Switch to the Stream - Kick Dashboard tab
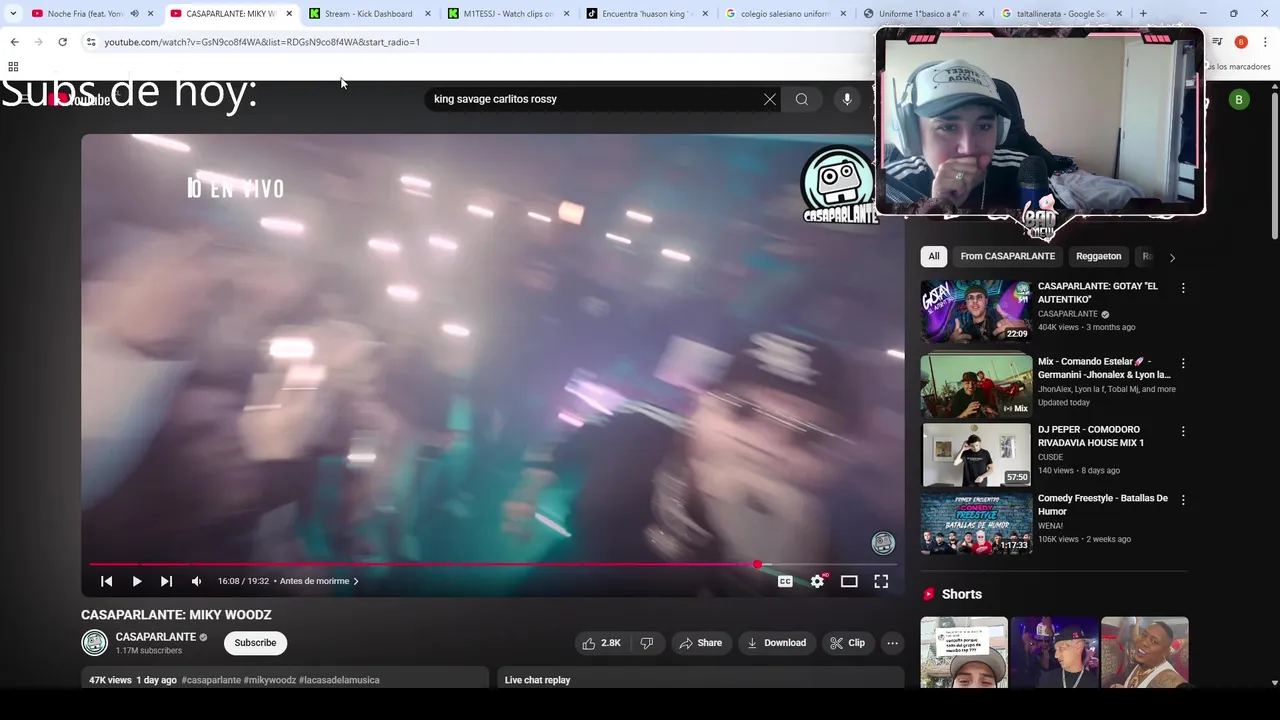The image size is (1280, 720). pos(368,14)
